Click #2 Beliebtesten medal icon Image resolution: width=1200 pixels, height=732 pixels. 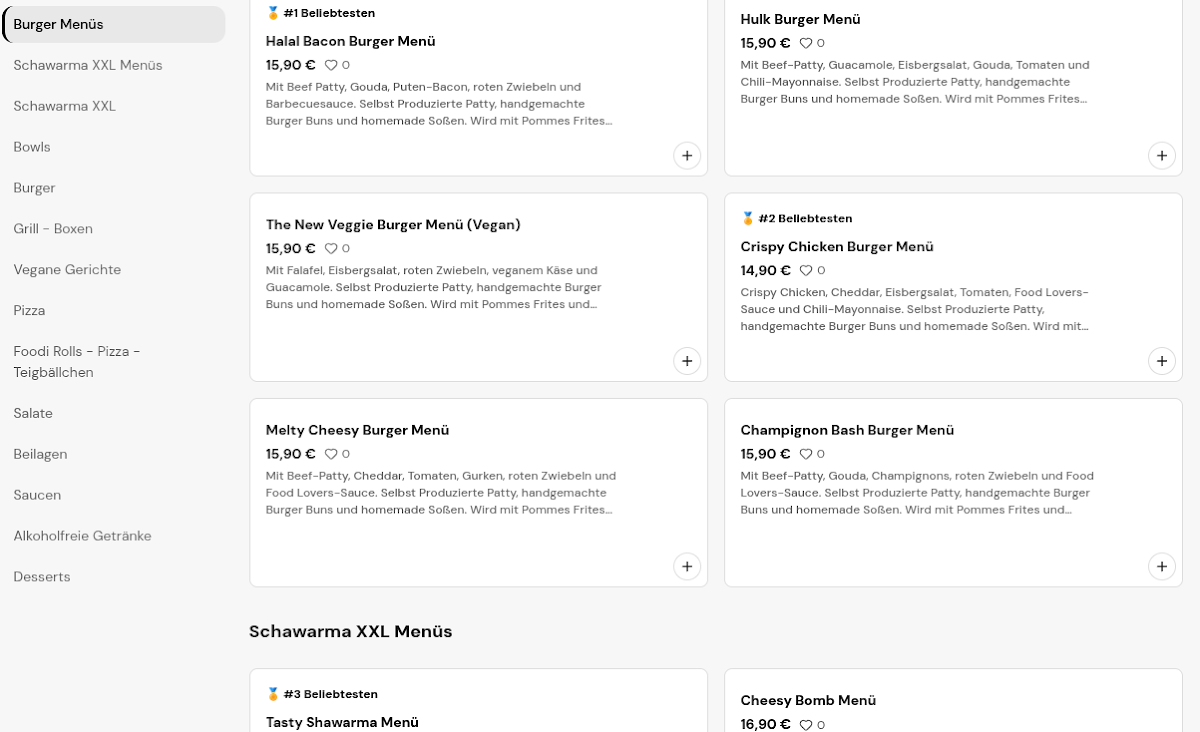click(x=748, y=218)
